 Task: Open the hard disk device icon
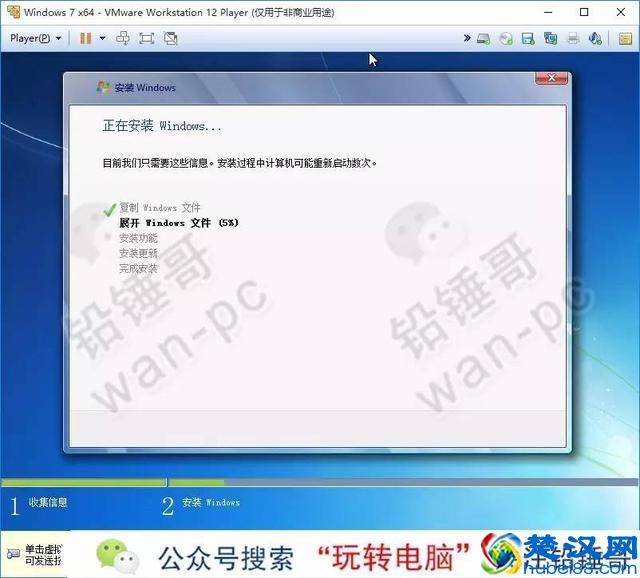[484, 39]
